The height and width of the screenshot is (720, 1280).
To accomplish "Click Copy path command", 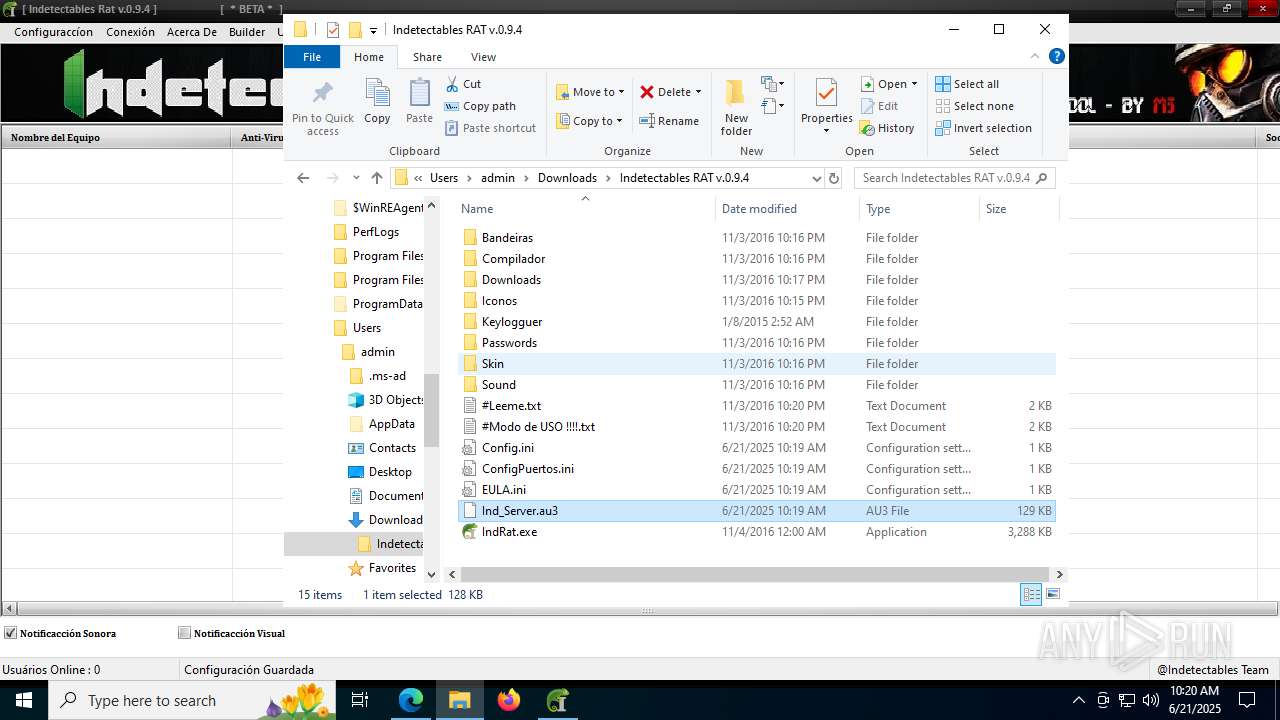I will click(480, 106).
